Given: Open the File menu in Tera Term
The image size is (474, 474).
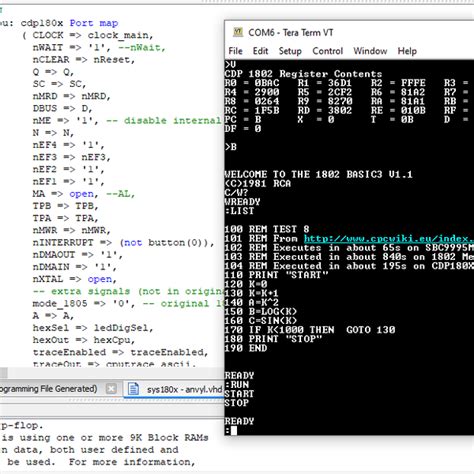Looking at the screenshot, I should point(235,51).
